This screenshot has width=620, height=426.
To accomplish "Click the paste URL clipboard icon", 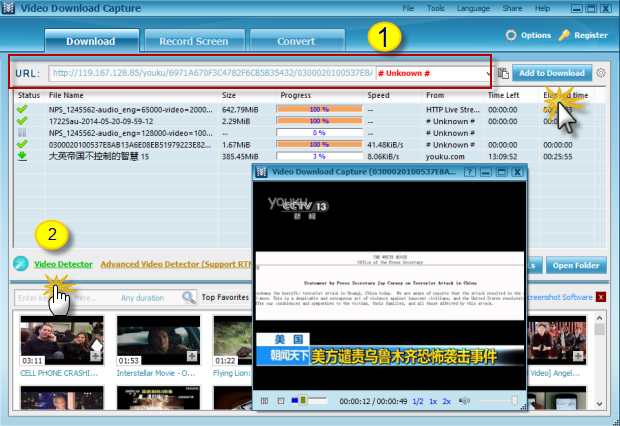I will tap(503, 73).
